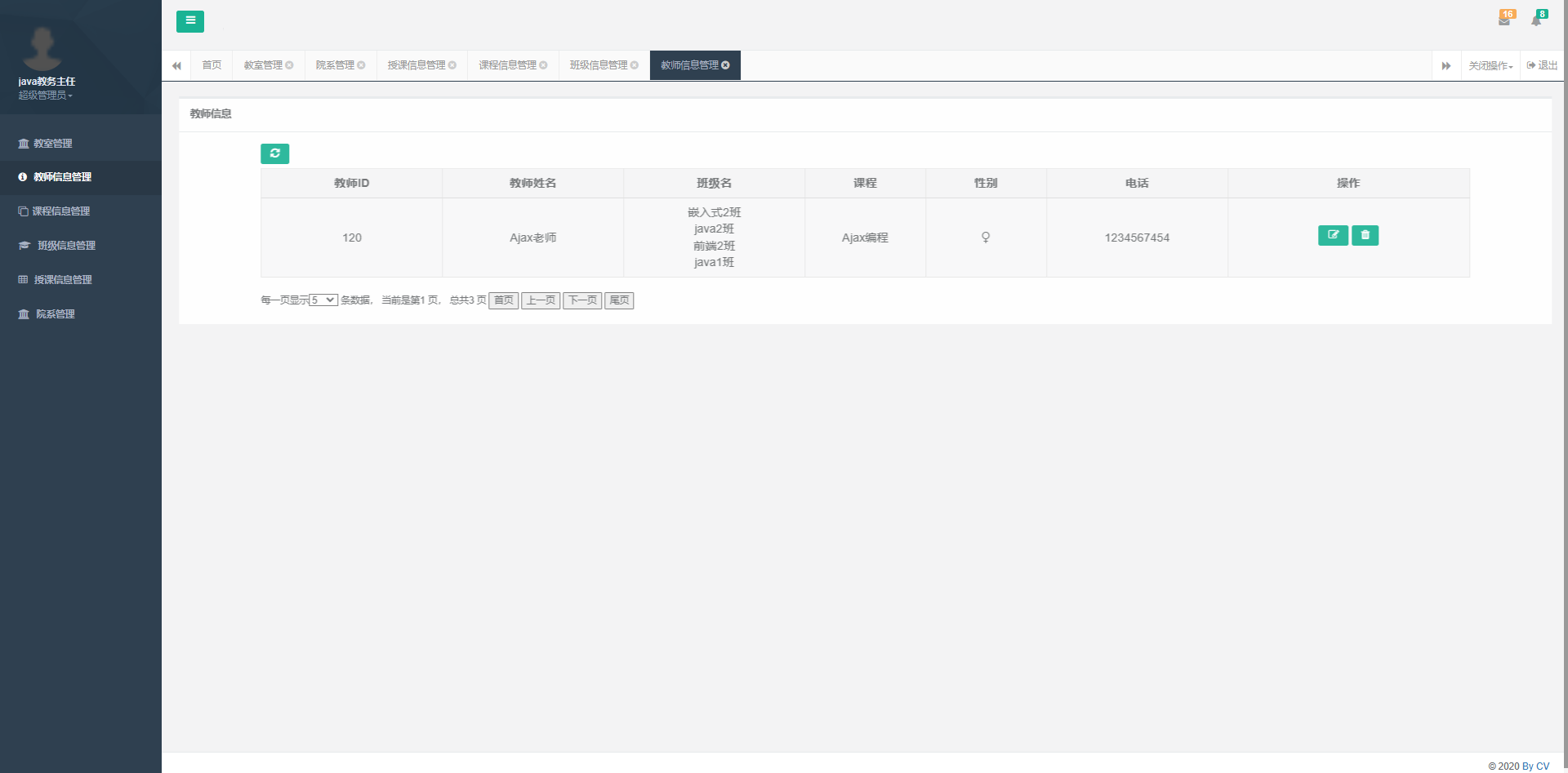1568x773 pixels.
Task: Click class name 前端2班
Action: coord(715,246)
